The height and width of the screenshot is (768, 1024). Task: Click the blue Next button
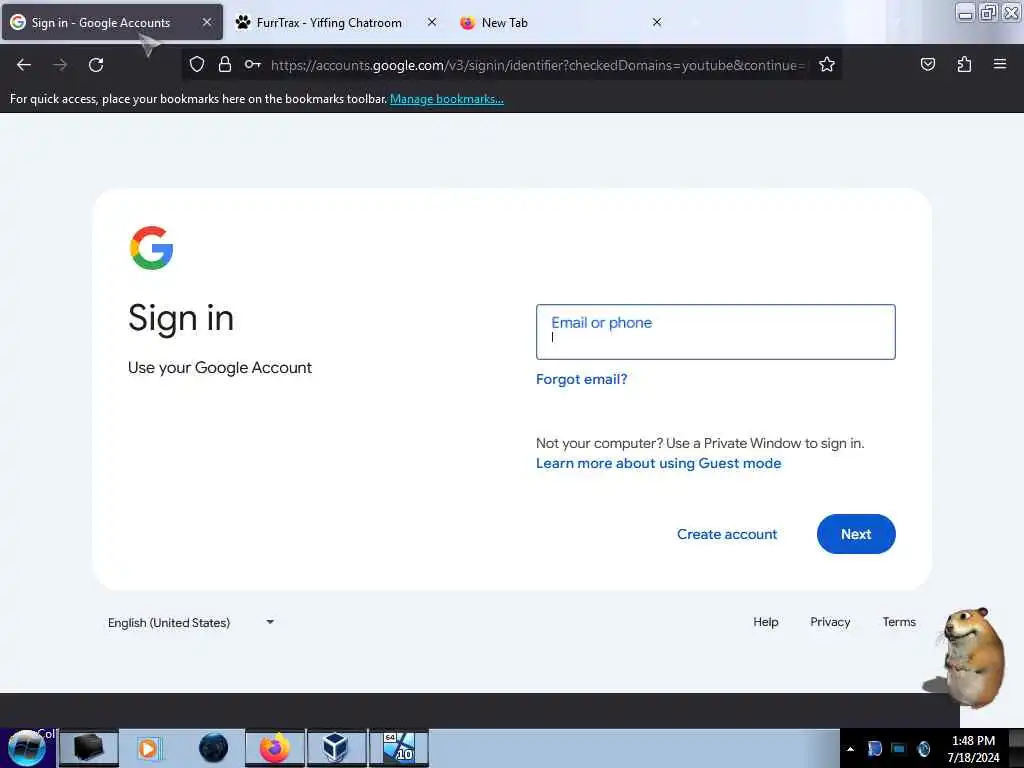click(856, 534)
